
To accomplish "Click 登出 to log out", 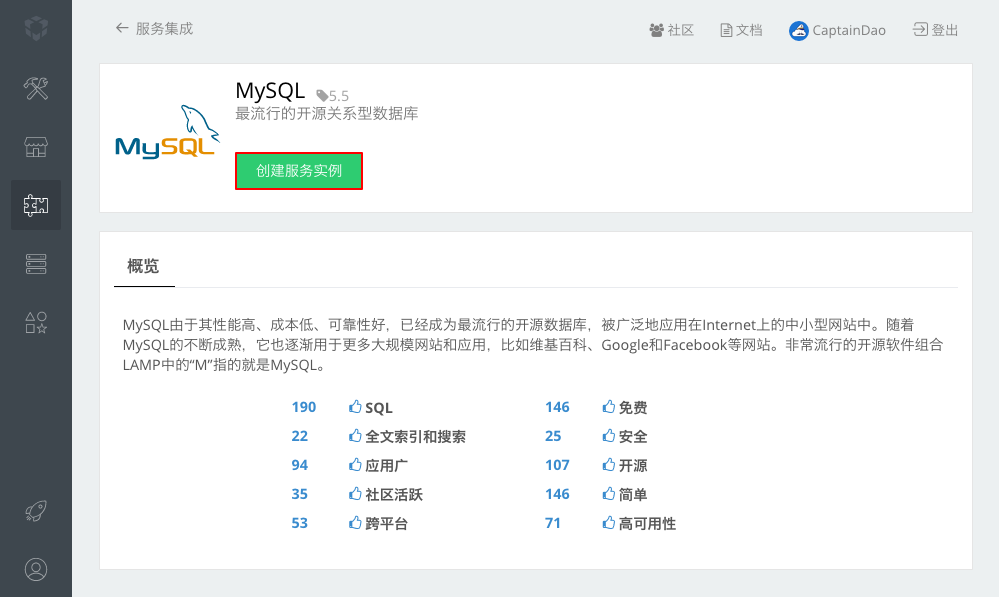I will [935, 30].
